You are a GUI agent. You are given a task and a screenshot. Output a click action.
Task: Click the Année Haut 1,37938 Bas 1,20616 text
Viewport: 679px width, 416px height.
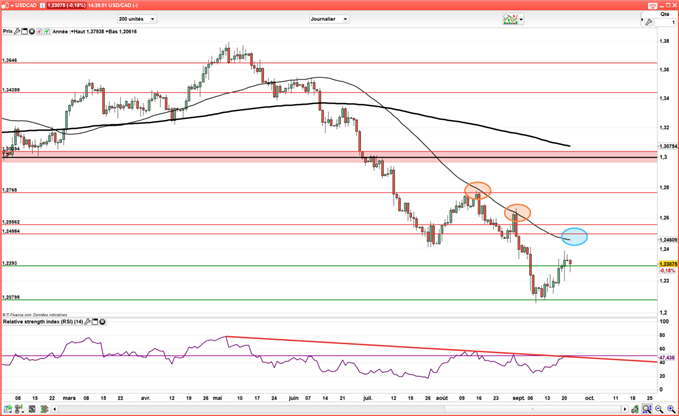pyautogui.click(x=95, y=31)
